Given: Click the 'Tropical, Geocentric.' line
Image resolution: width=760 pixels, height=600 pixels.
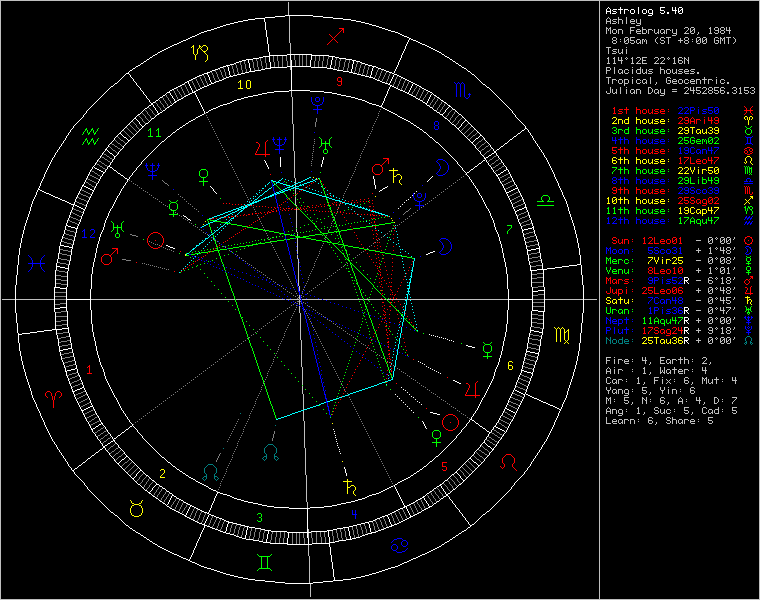Looking at the screenshot, I should pos(668,81).
